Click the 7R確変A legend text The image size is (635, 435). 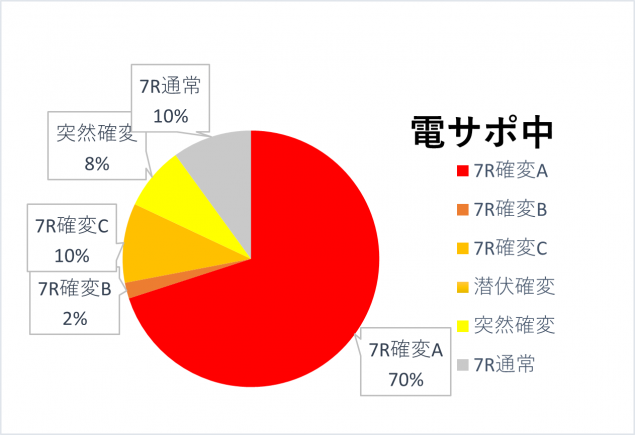[x=511, y=171]
